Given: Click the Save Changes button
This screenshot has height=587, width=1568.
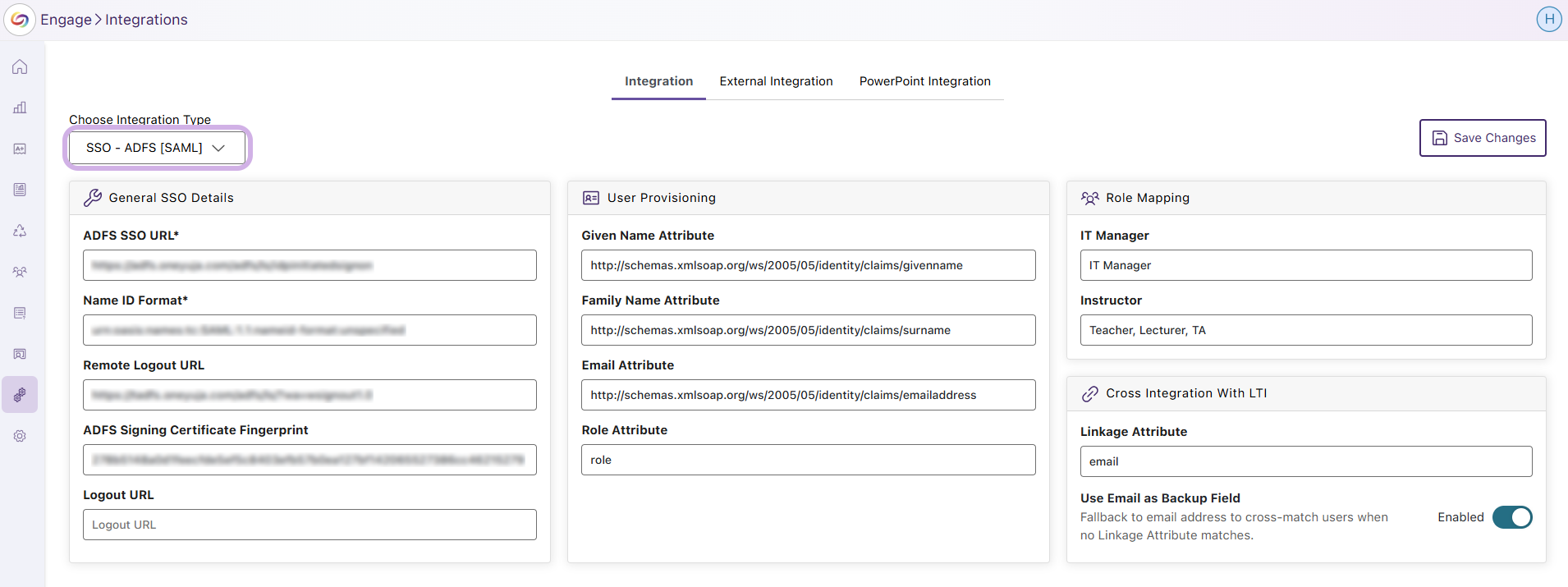Looking at the screenshot, I should coord(1483,138).
